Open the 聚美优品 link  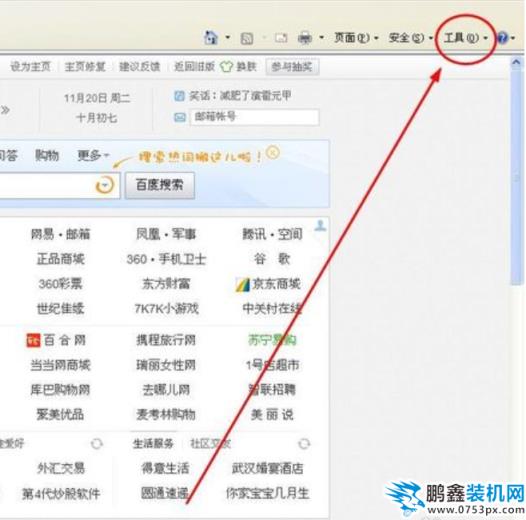[x=60, y=415]
